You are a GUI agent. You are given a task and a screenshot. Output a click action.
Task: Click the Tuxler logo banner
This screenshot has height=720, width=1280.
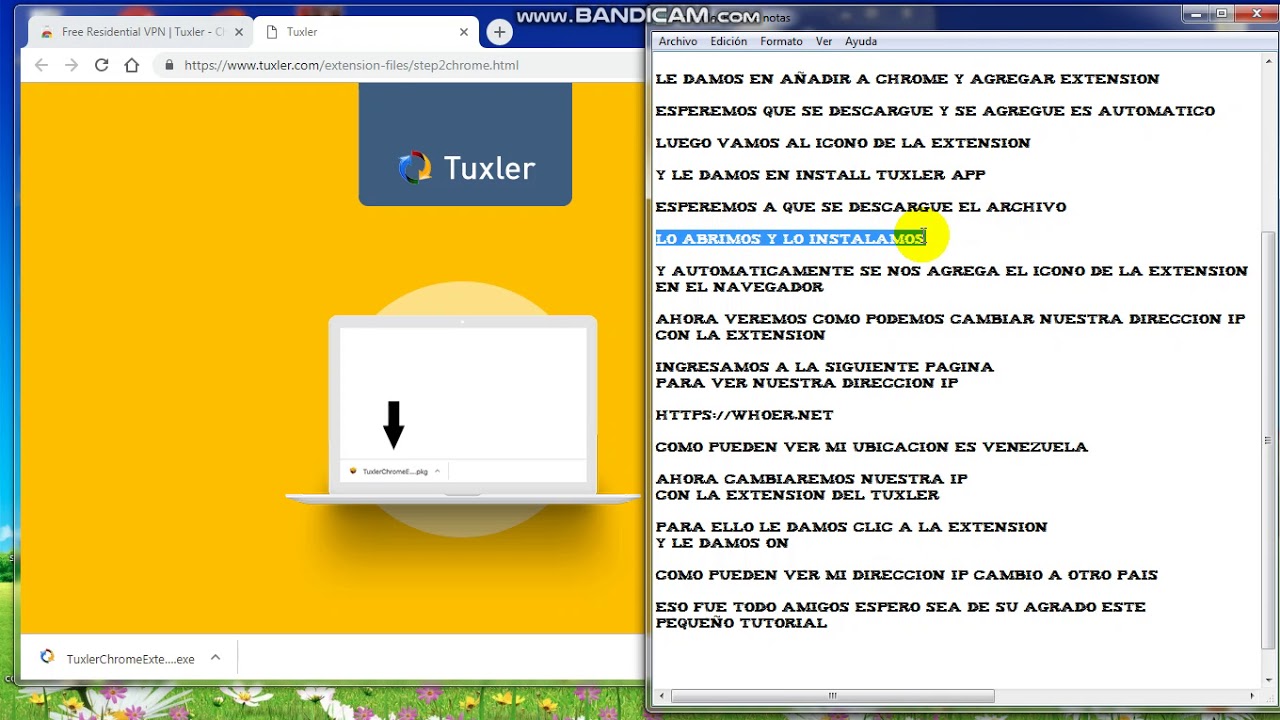(465, 144)
